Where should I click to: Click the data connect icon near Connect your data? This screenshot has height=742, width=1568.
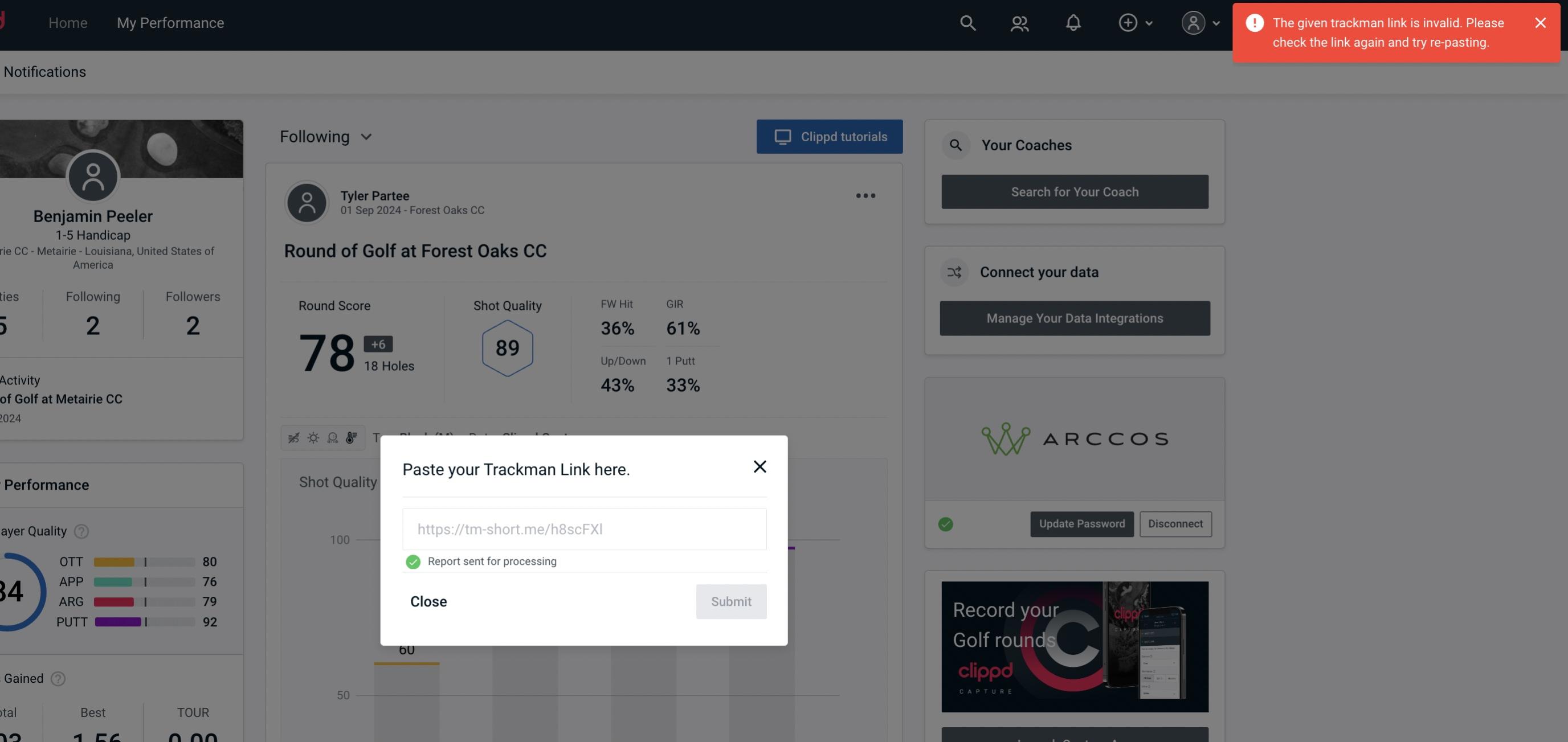(955, 272)
